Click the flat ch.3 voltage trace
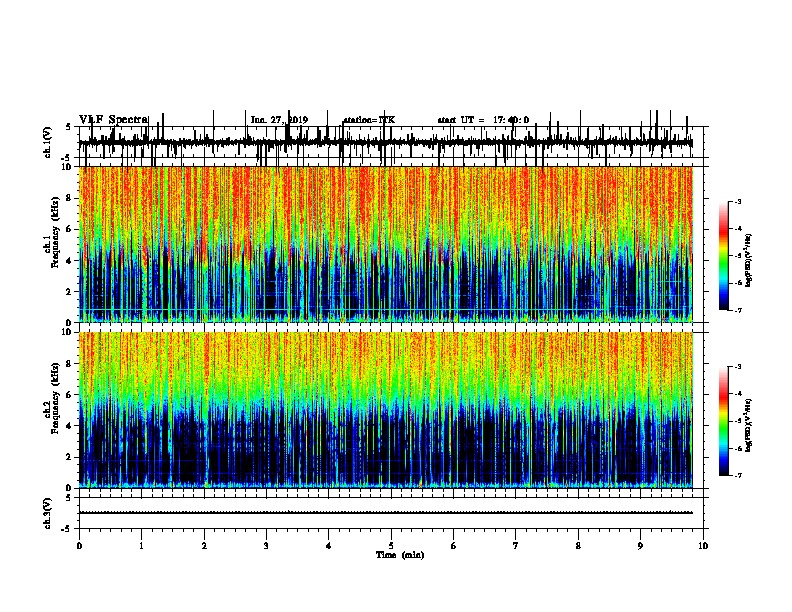This screenshot has height=612, width=792. tap(386, 513)
